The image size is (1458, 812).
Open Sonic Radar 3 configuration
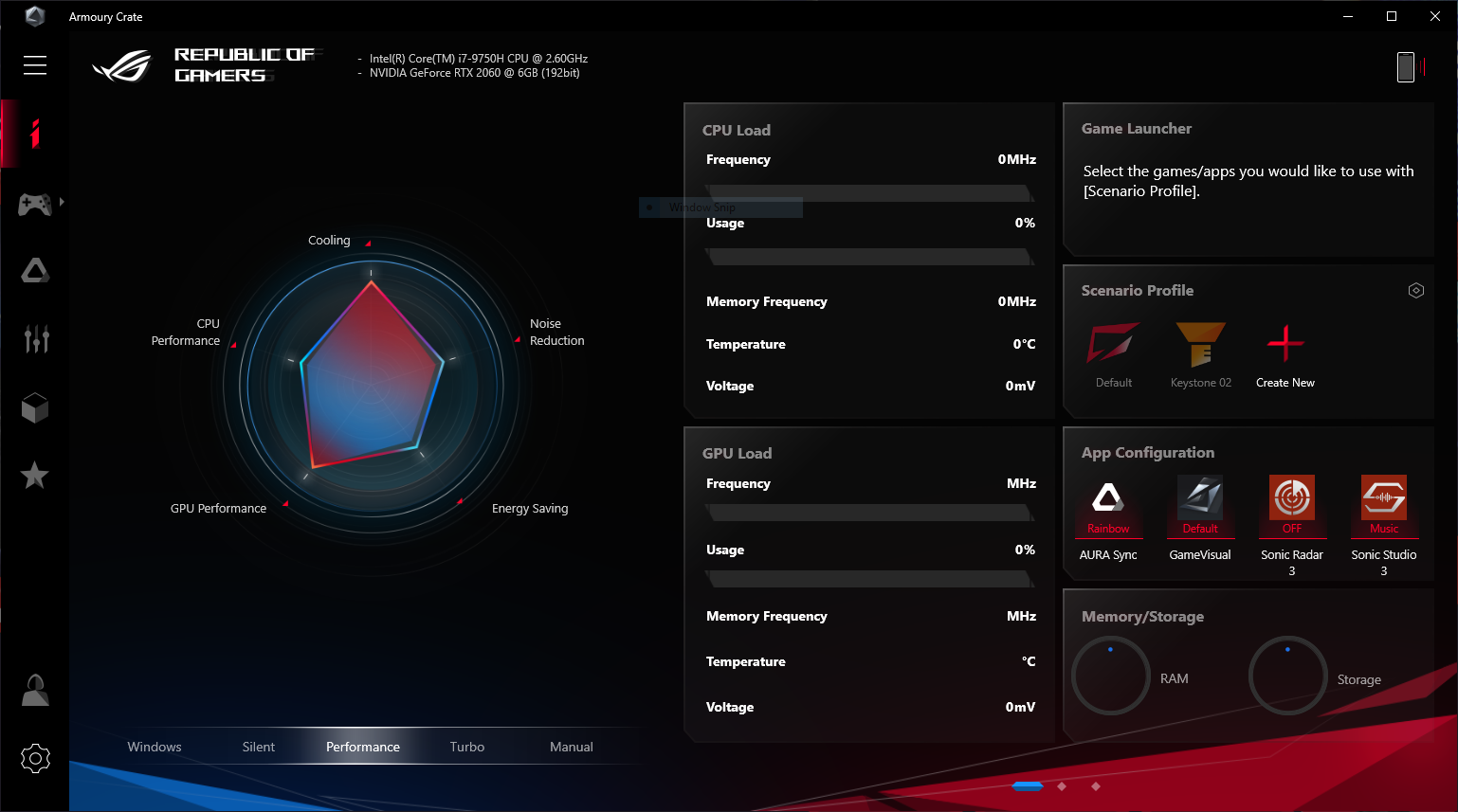pyautogui.click(x=1292, y=526)
